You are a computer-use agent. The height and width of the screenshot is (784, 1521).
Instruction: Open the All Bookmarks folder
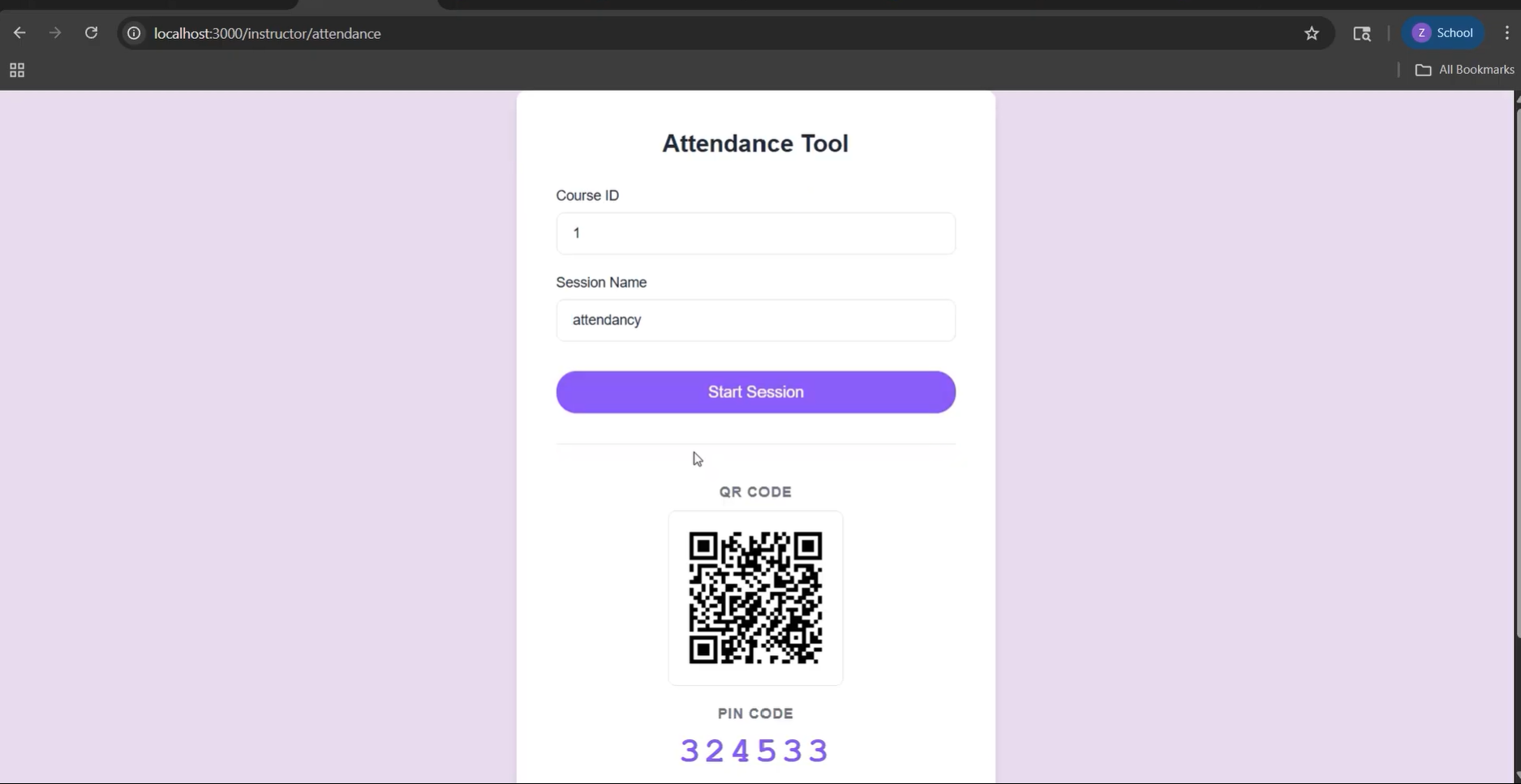pyautogui.click(x=1463, y=70)
